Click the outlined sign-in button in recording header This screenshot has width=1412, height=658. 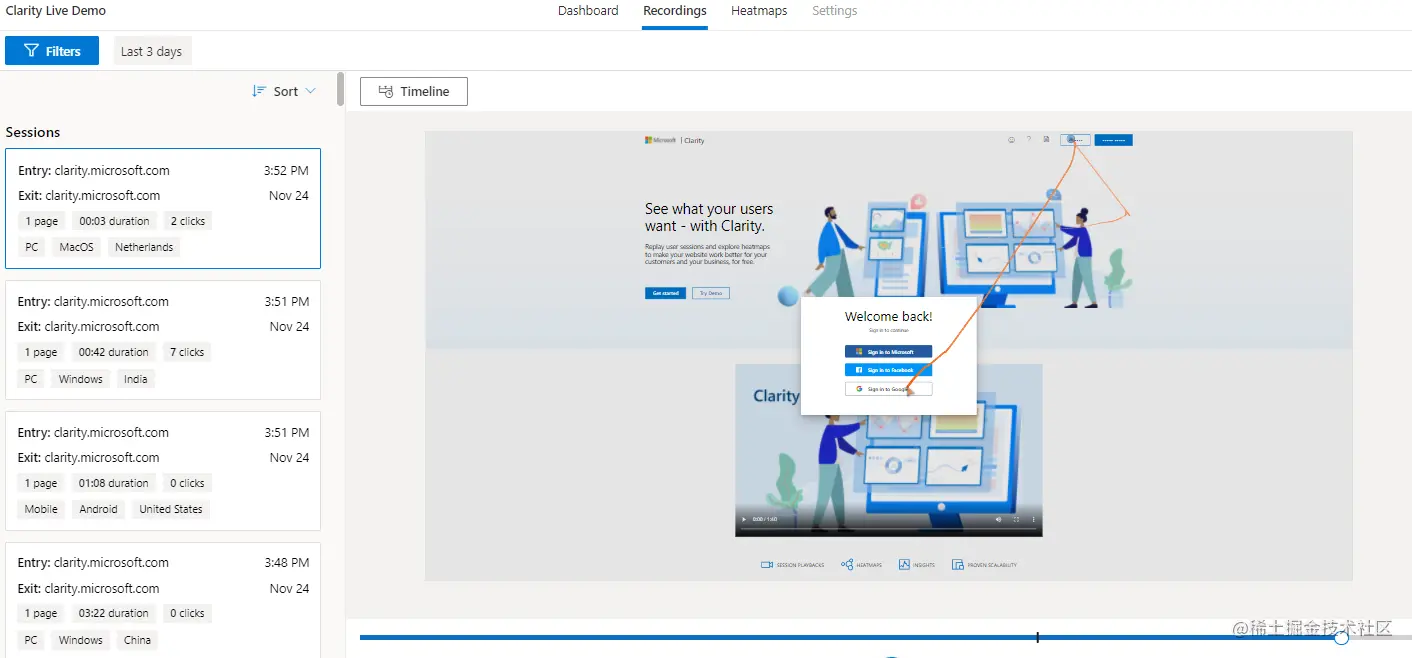[x=1075, y=140]
